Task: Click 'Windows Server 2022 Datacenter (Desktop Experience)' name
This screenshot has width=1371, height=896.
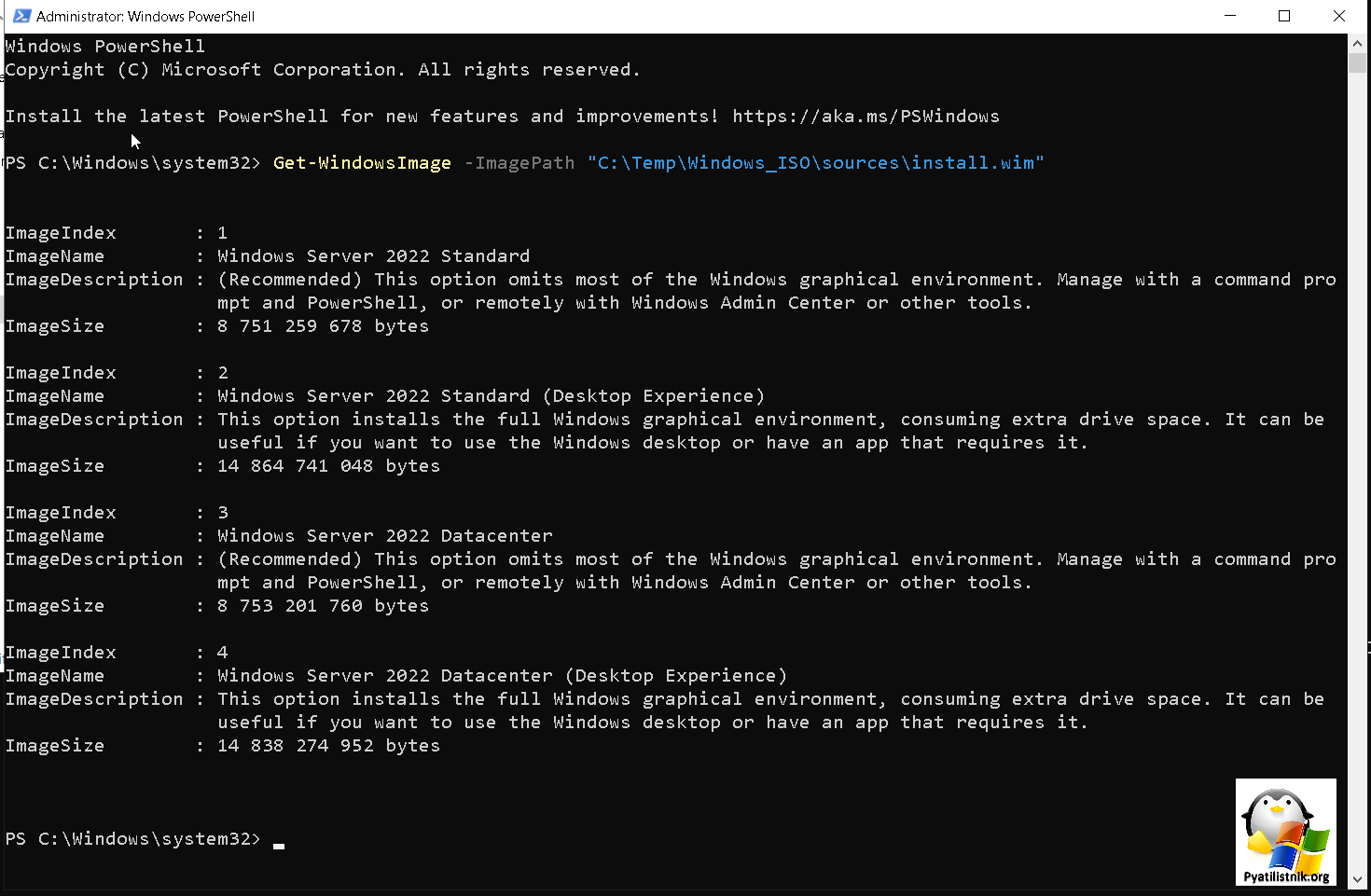Action: coord(502,676)
